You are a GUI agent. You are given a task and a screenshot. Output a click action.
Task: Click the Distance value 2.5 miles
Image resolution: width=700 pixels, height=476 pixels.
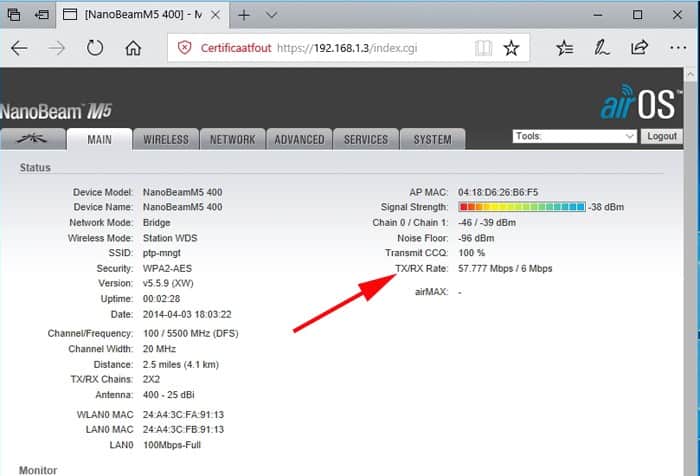161,364
